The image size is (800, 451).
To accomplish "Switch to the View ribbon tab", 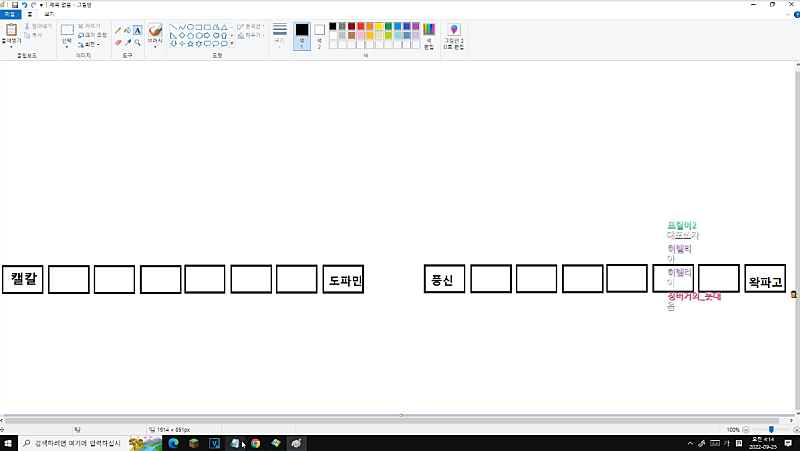I will (x=49, y=14).
